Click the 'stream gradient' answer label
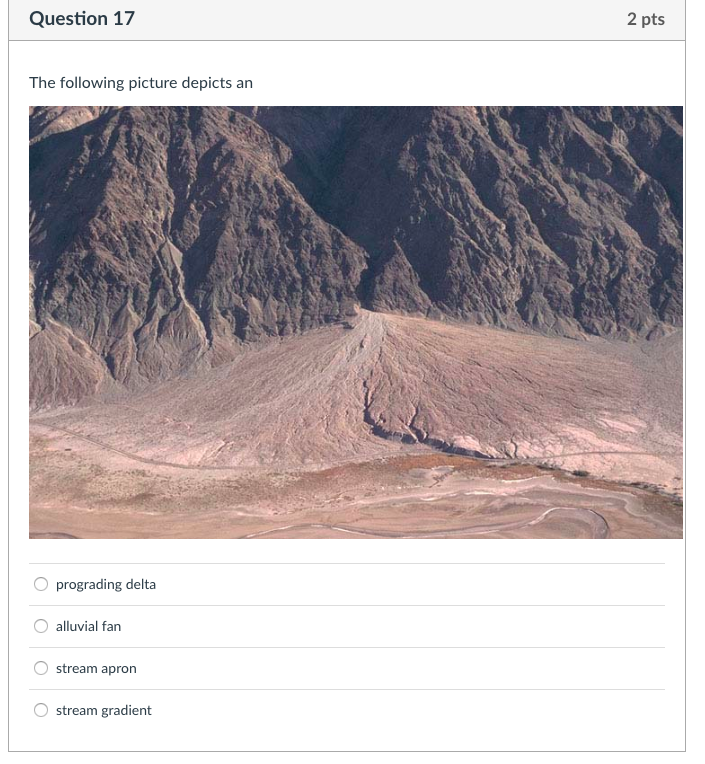Screen dimensions: 705x764 104,710
